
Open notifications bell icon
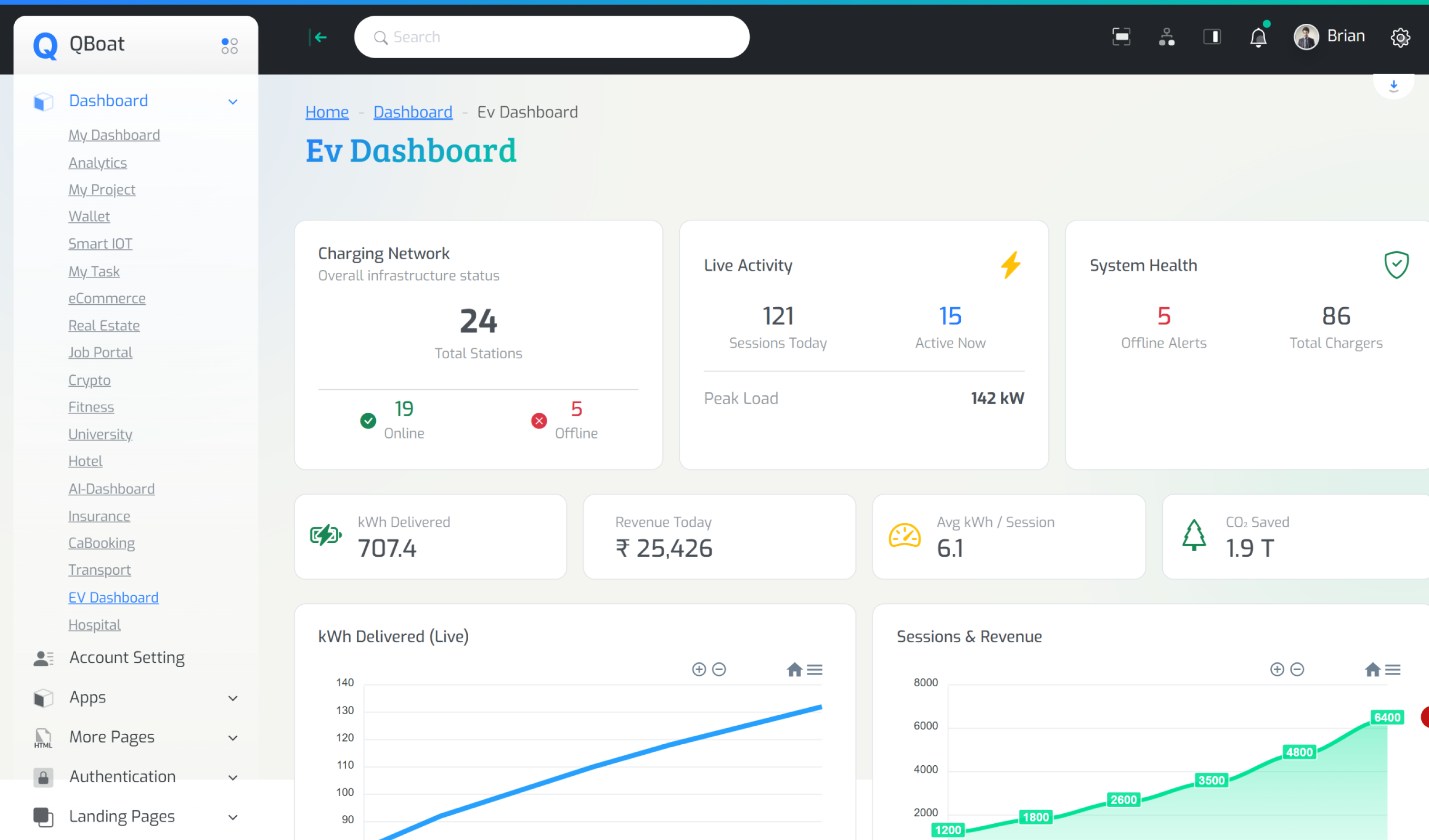click(x=1258, y=38)
